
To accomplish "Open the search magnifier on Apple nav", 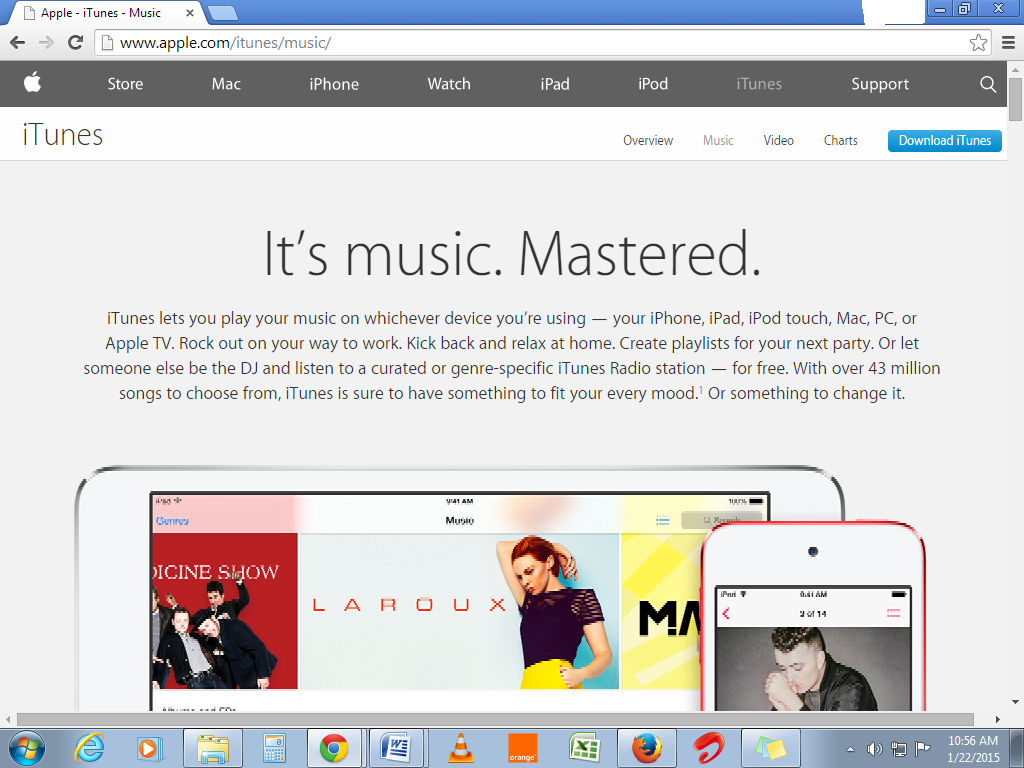I will point(988,84).
